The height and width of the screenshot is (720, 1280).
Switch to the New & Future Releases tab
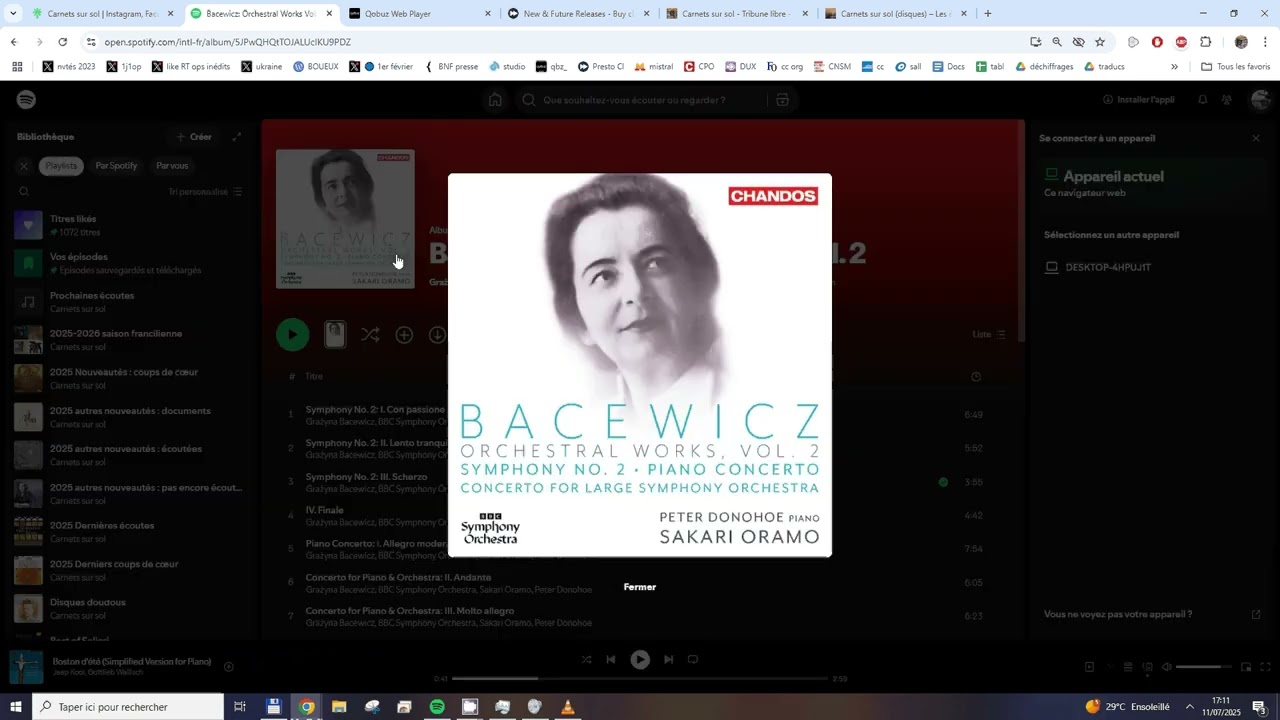[578, 14]
